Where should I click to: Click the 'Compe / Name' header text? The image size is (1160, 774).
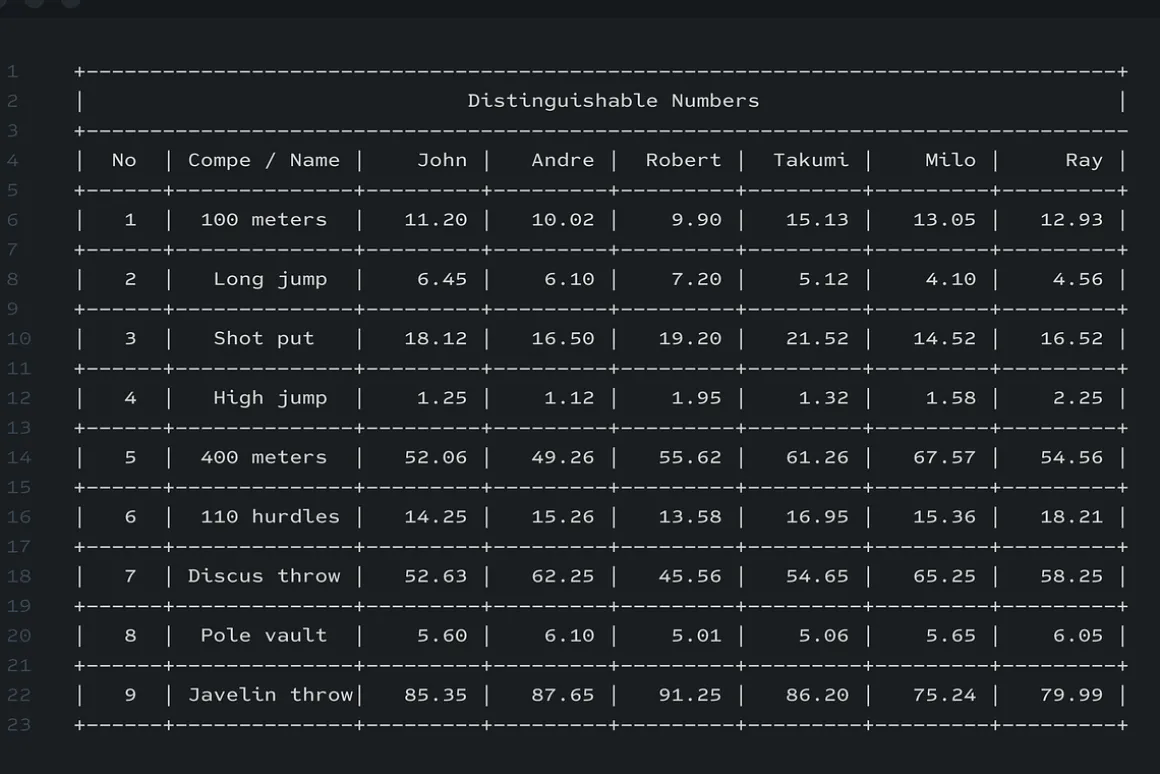click(264, 161)
